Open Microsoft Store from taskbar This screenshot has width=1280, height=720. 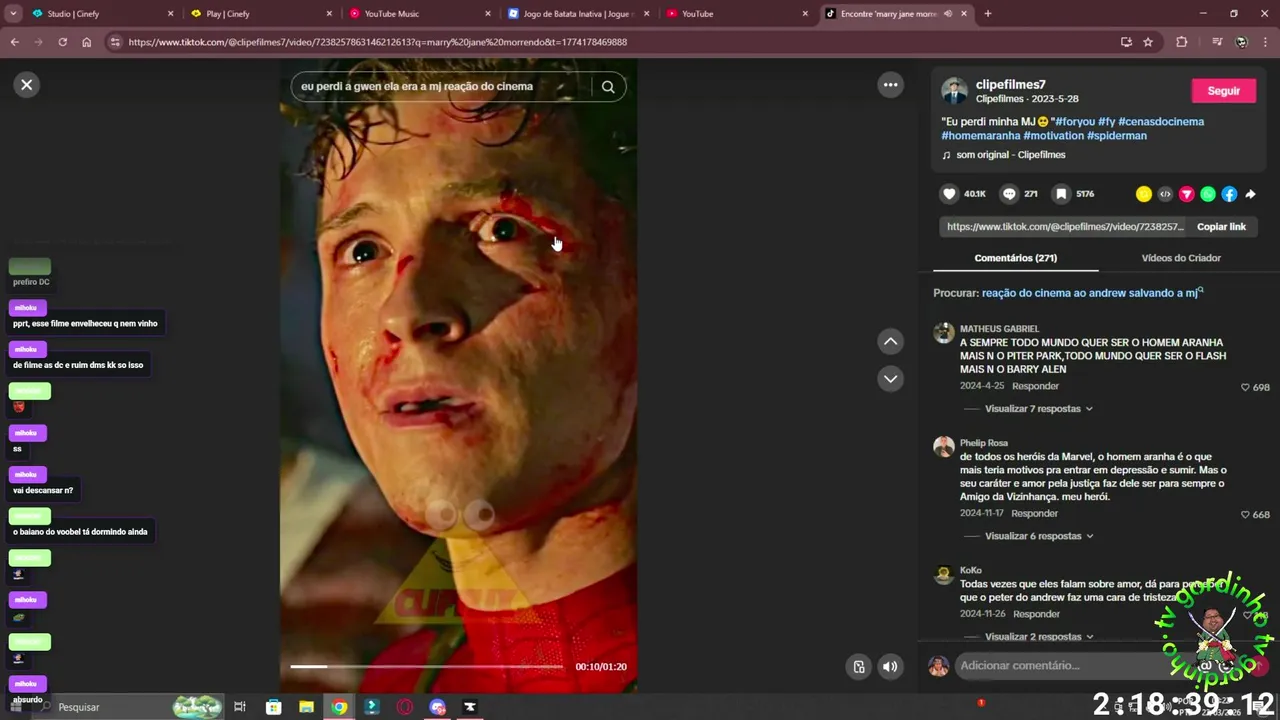pos(274,707)
